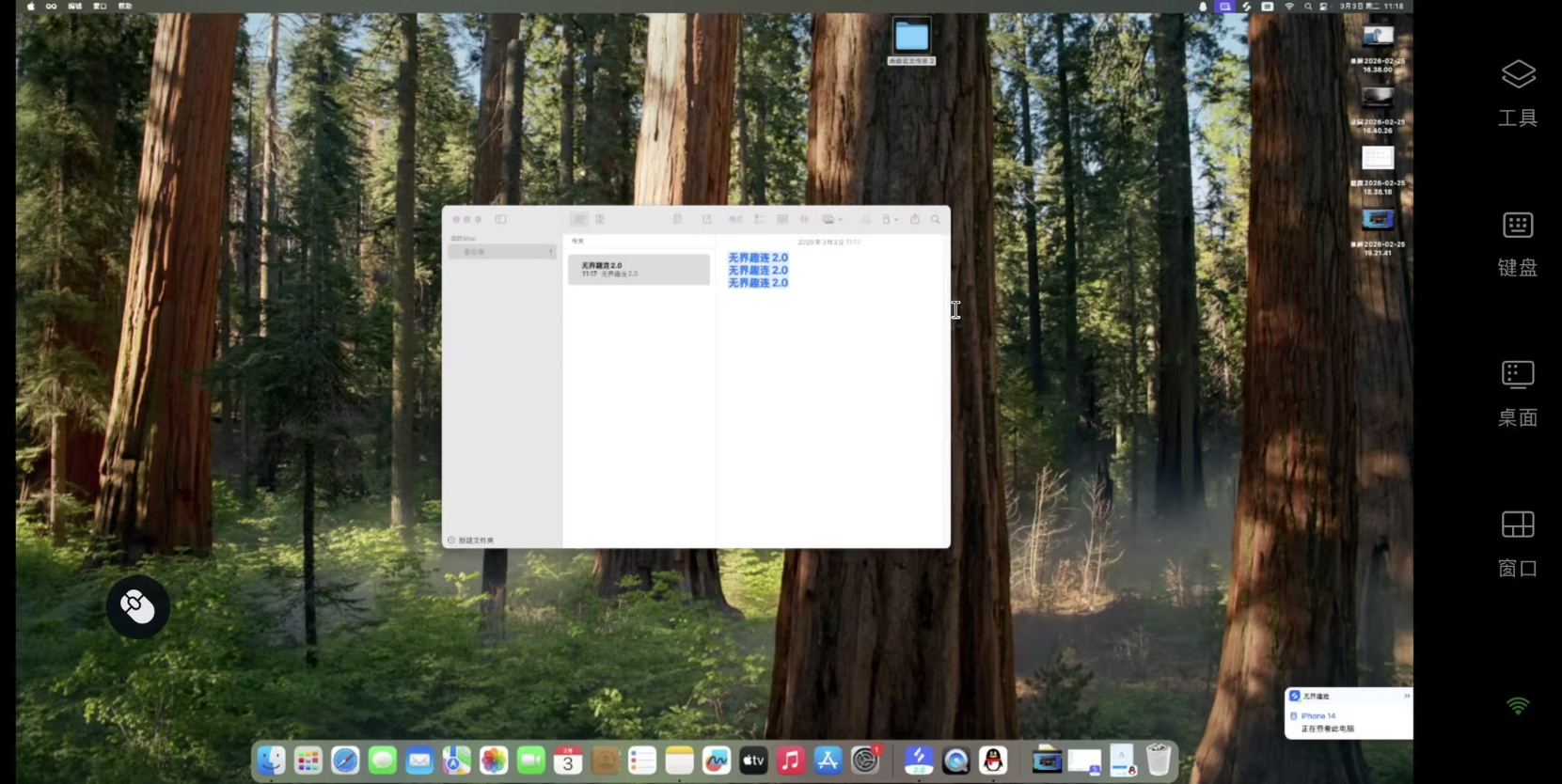The height and width of the screenshot is (784, 1562).
Task: Show the 键盘 (Keyboard) on the right panel
Action: coord(1517,243)
